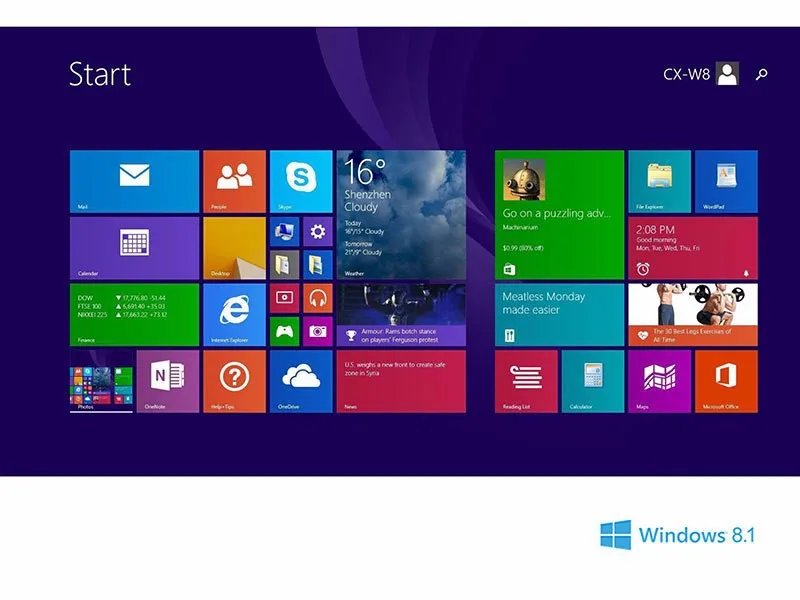The width and height of the screenshot is (800, 600).
Task: Open the Music headphones tile
Action: 318,298
